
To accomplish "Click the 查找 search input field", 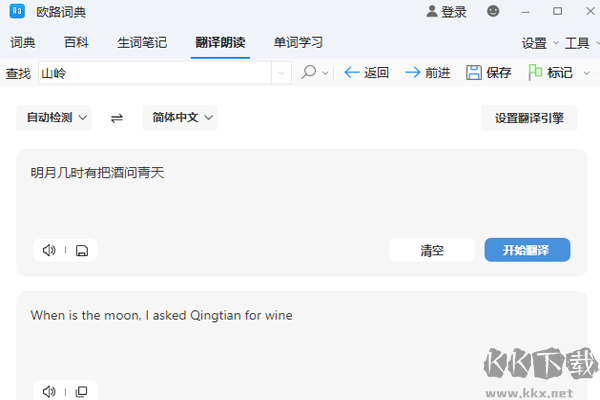I will 154,72.
